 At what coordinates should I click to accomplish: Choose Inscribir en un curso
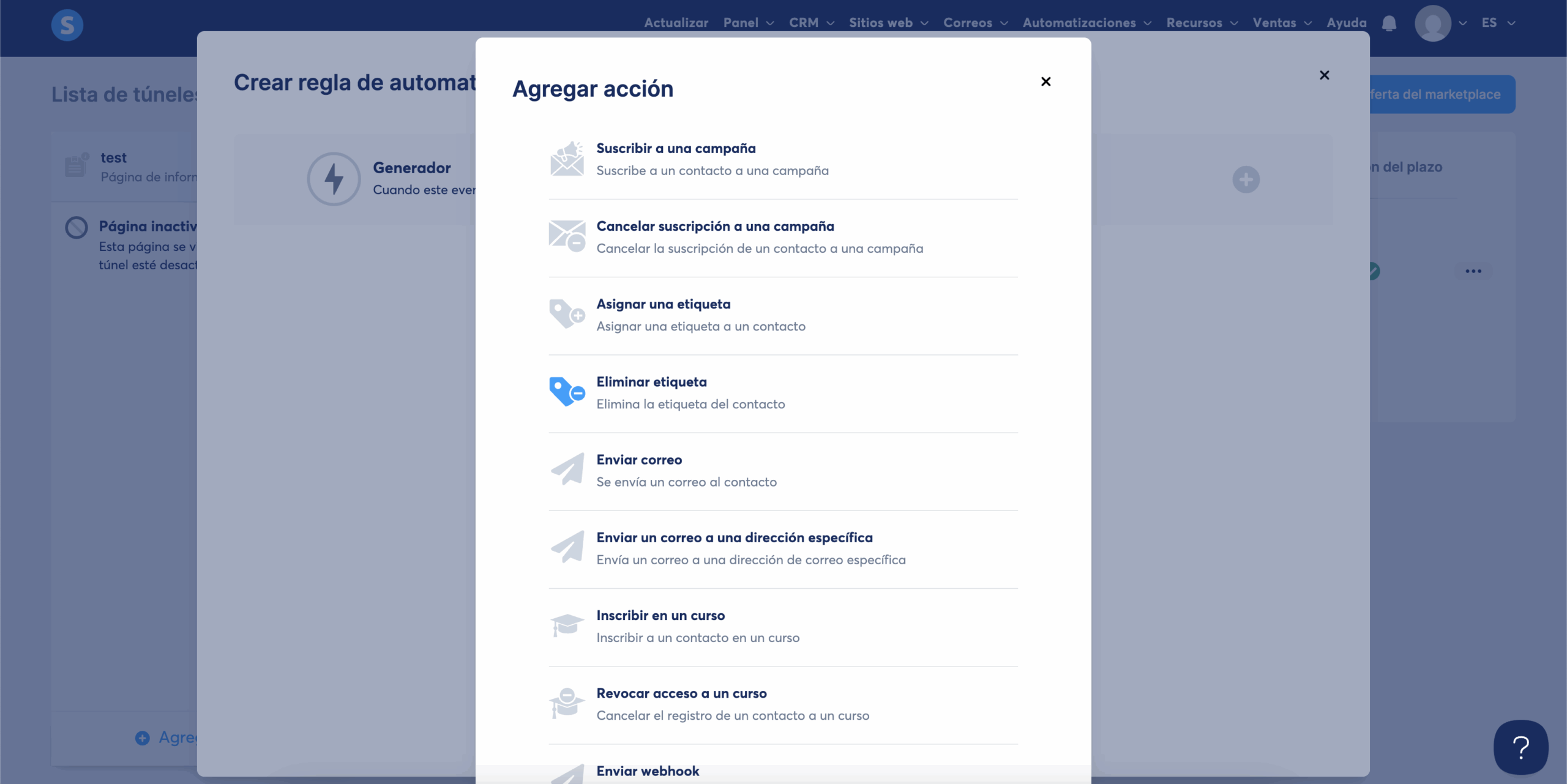point(783,626)
